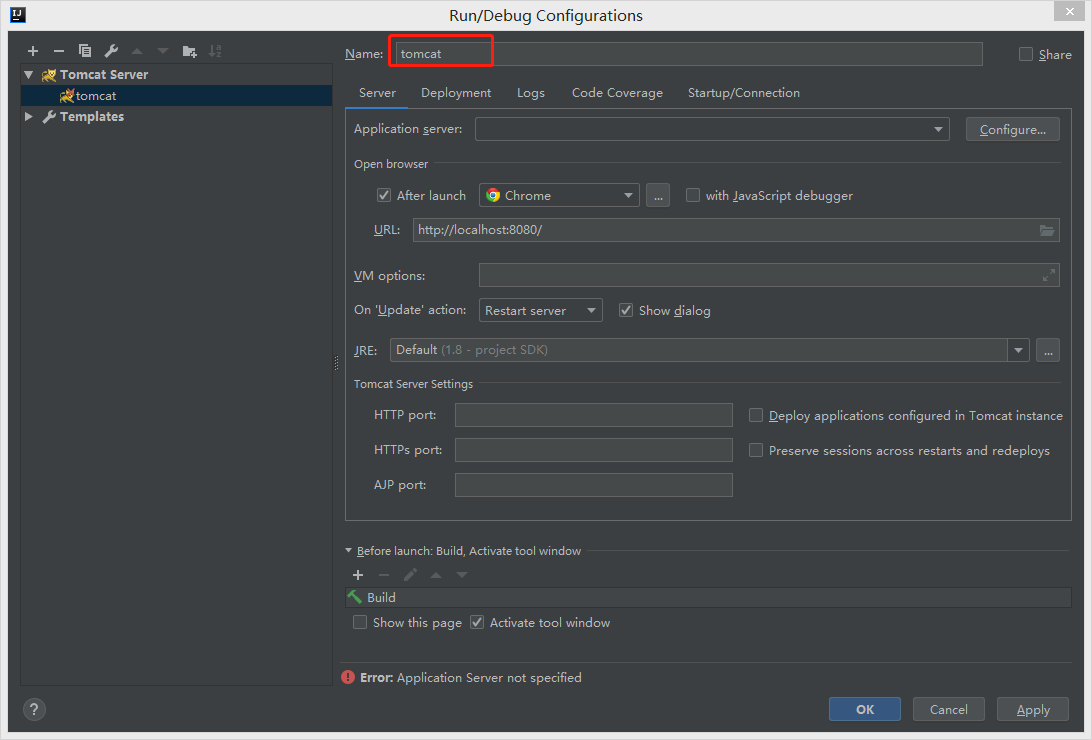Click the AJP port field
The width and height of the screenshot is (1092, 740).
(593, 485)
